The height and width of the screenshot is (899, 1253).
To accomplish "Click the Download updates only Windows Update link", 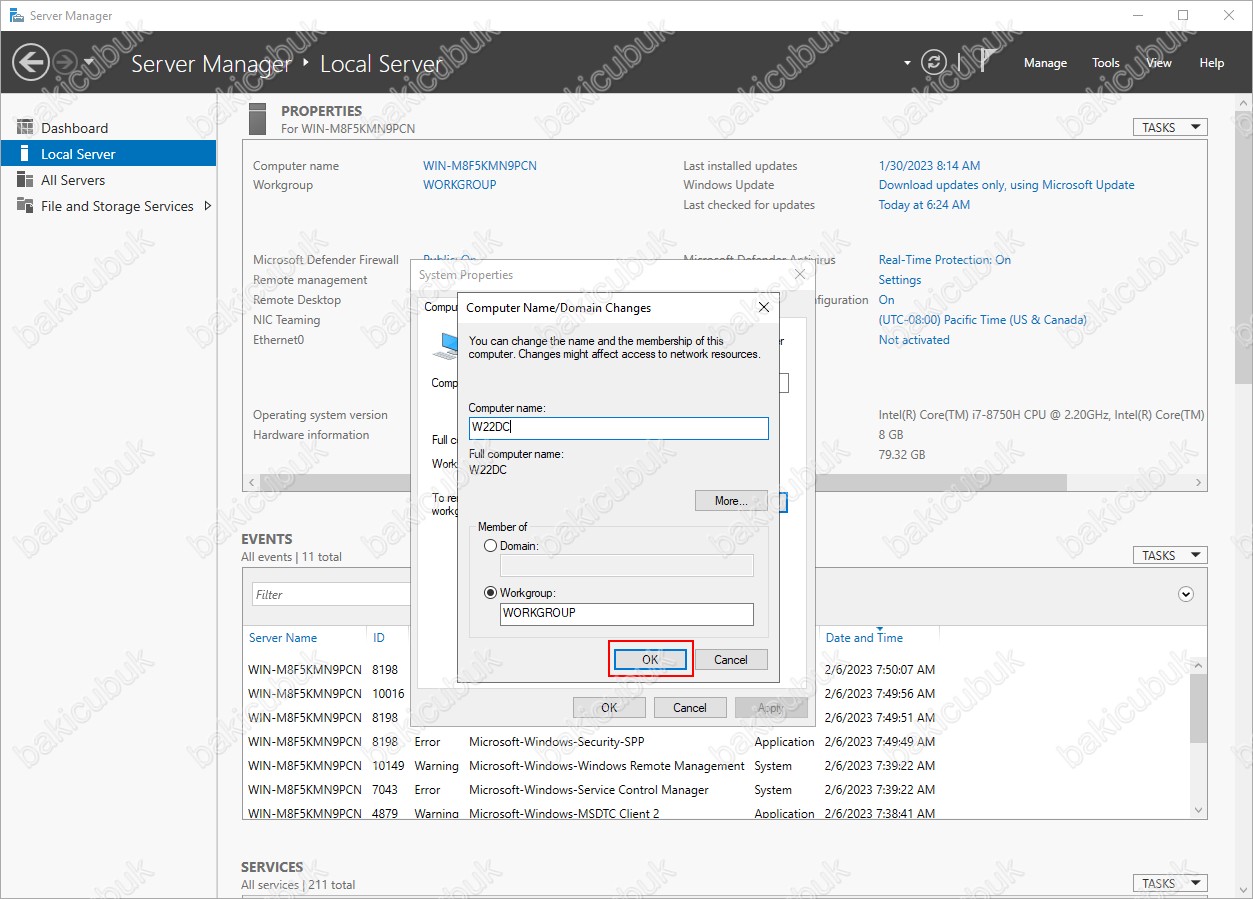I will (x=1007, y=185).
